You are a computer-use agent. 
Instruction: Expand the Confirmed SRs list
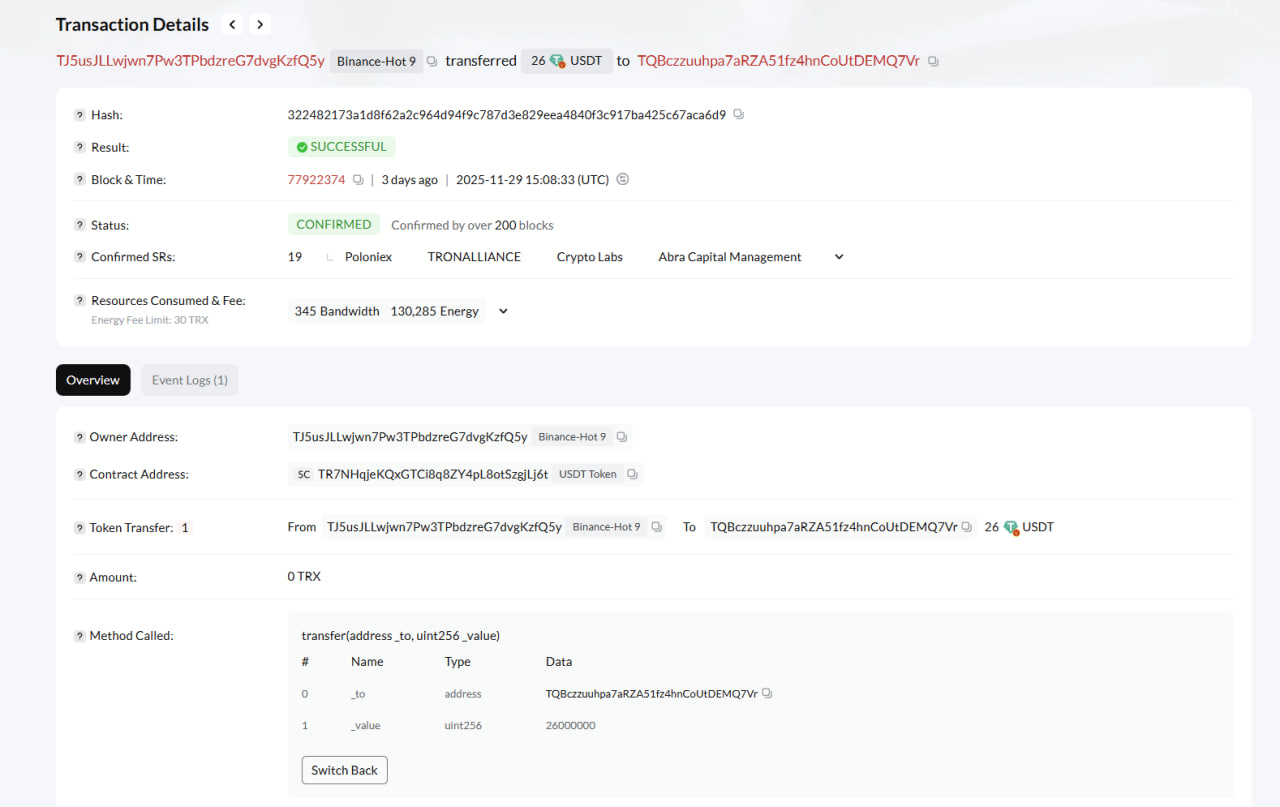(x=839, y=257)
